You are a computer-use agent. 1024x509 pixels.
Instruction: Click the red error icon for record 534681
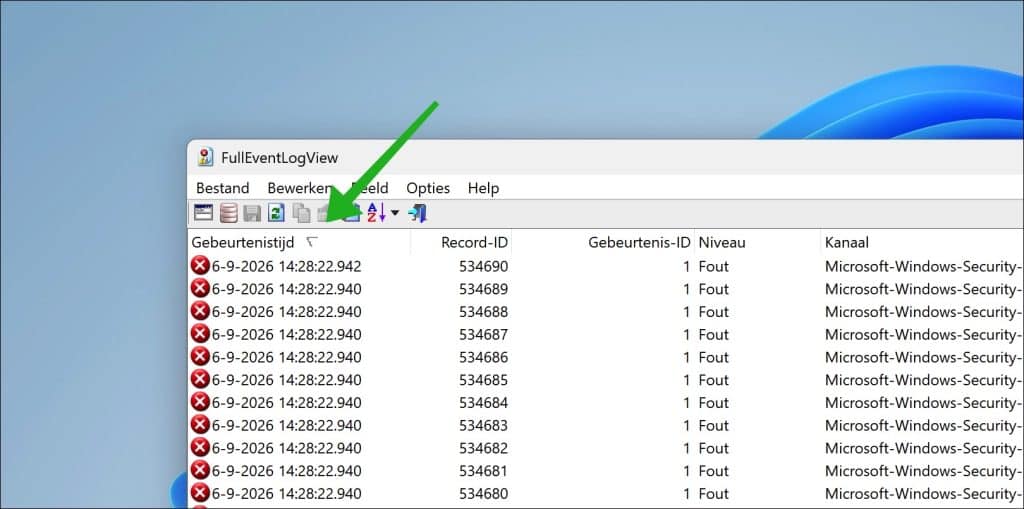(x=200, y=470)
